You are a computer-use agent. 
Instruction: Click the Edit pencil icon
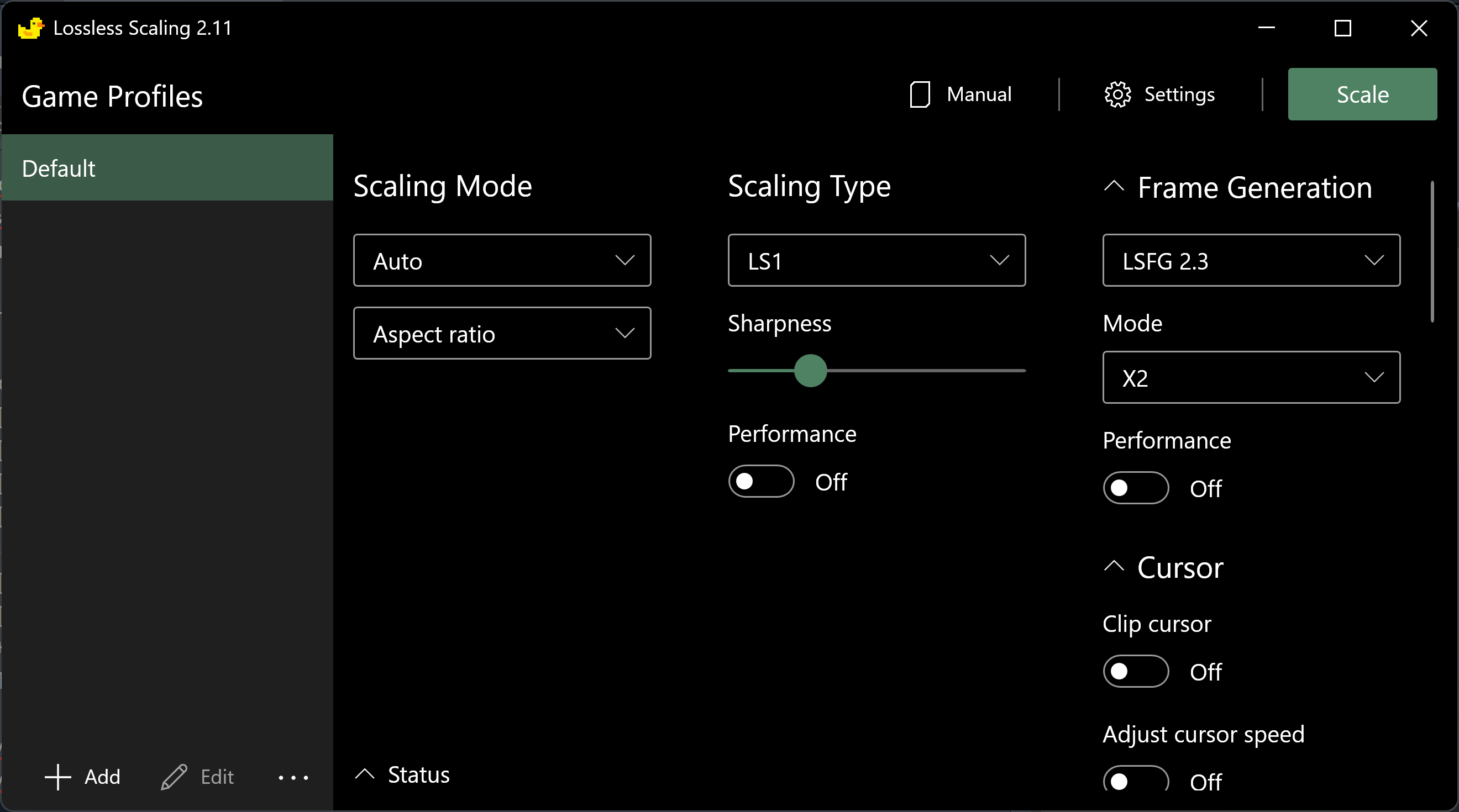[x=174, y=776]
